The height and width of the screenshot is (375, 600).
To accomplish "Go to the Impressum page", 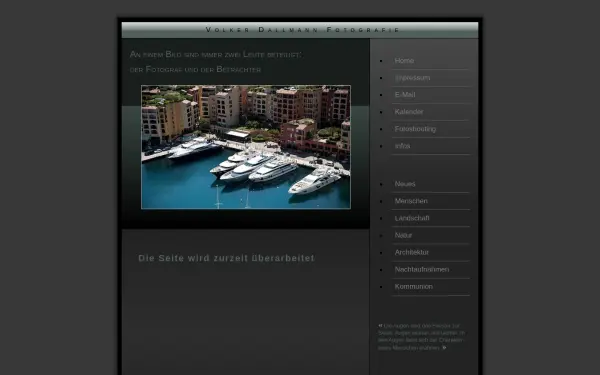I will coord(412,78).
